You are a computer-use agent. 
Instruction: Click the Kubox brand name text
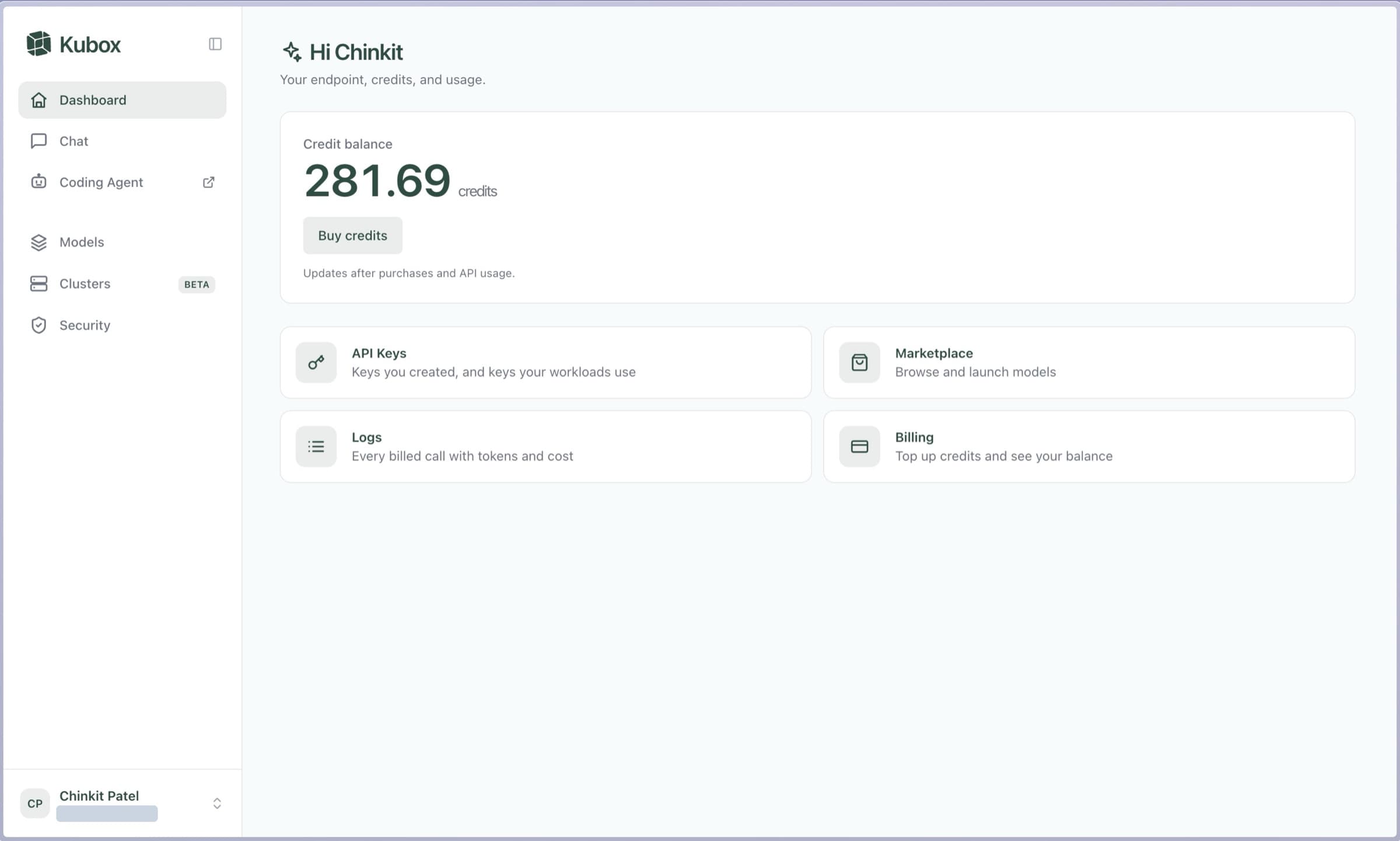tap(90, 44)
